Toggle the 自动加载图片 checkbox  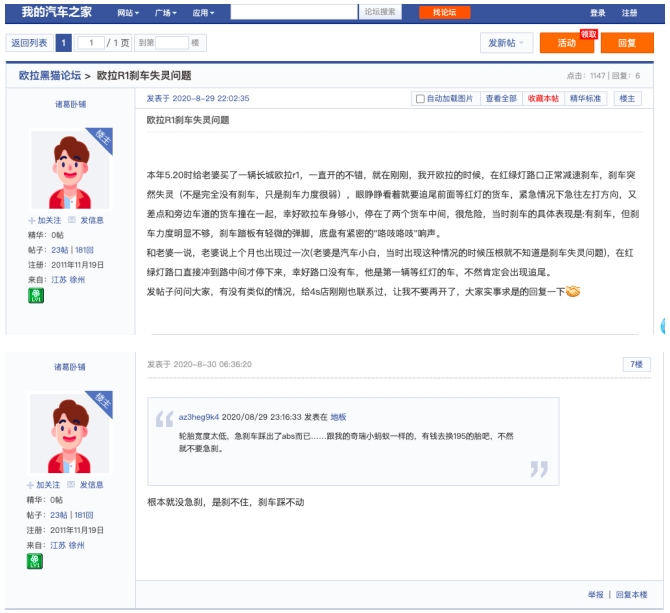pos(420,99)
